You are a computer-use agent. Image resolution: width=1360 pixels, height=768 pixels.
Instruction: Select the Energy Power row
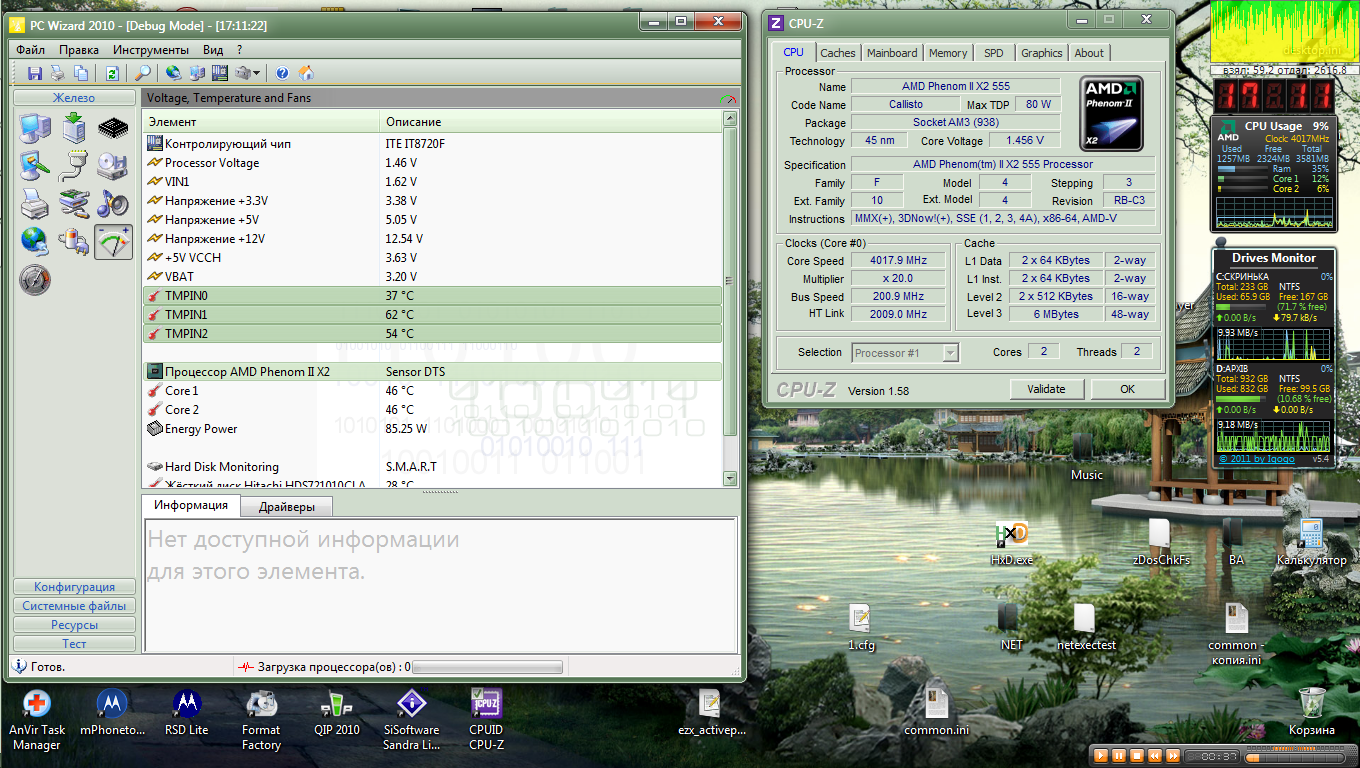point(432,429)
